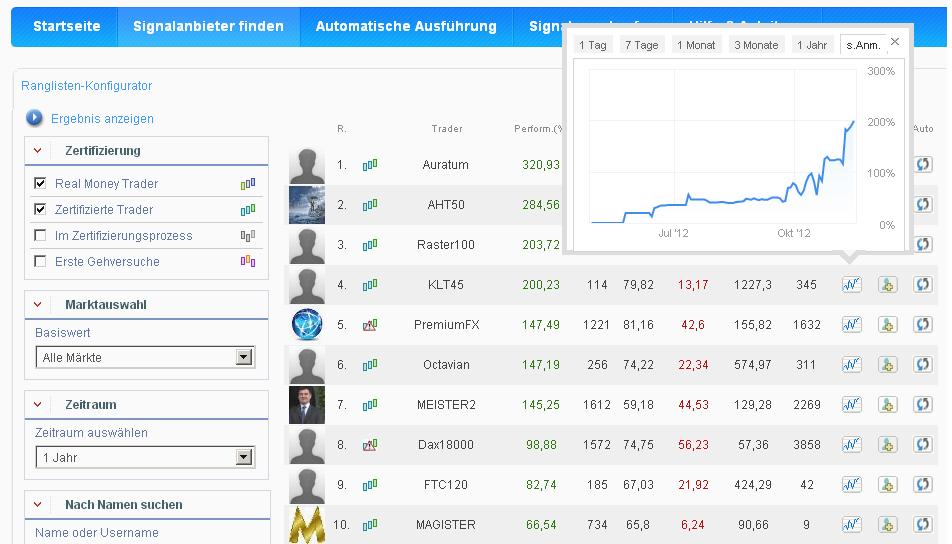The image size is (952, 544).
Task: Open the chart icon in the MAGISTER row
Action: pos(851,525)
